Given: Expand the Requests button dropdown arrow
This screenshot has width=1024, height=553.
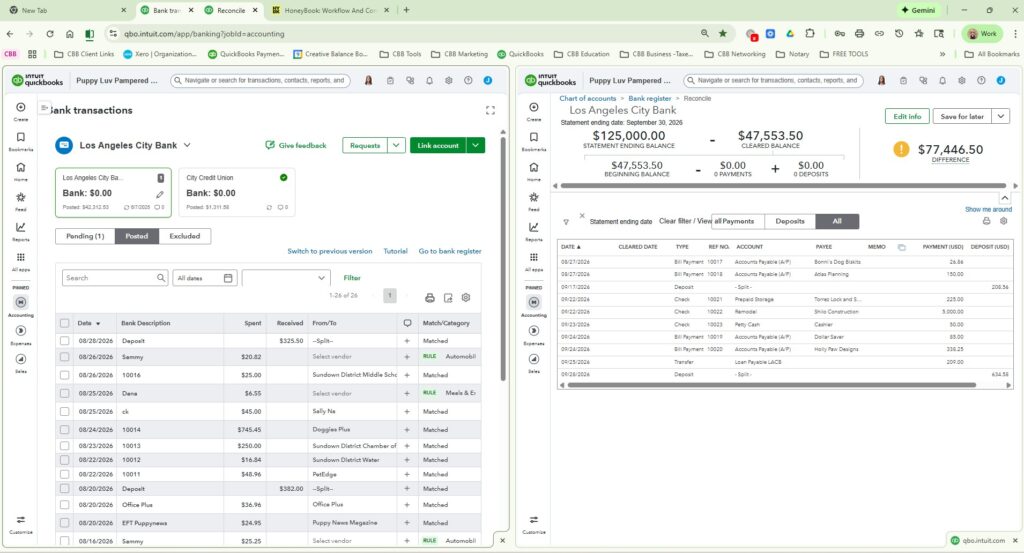Looking at the screenshot, I should [397, 146].
